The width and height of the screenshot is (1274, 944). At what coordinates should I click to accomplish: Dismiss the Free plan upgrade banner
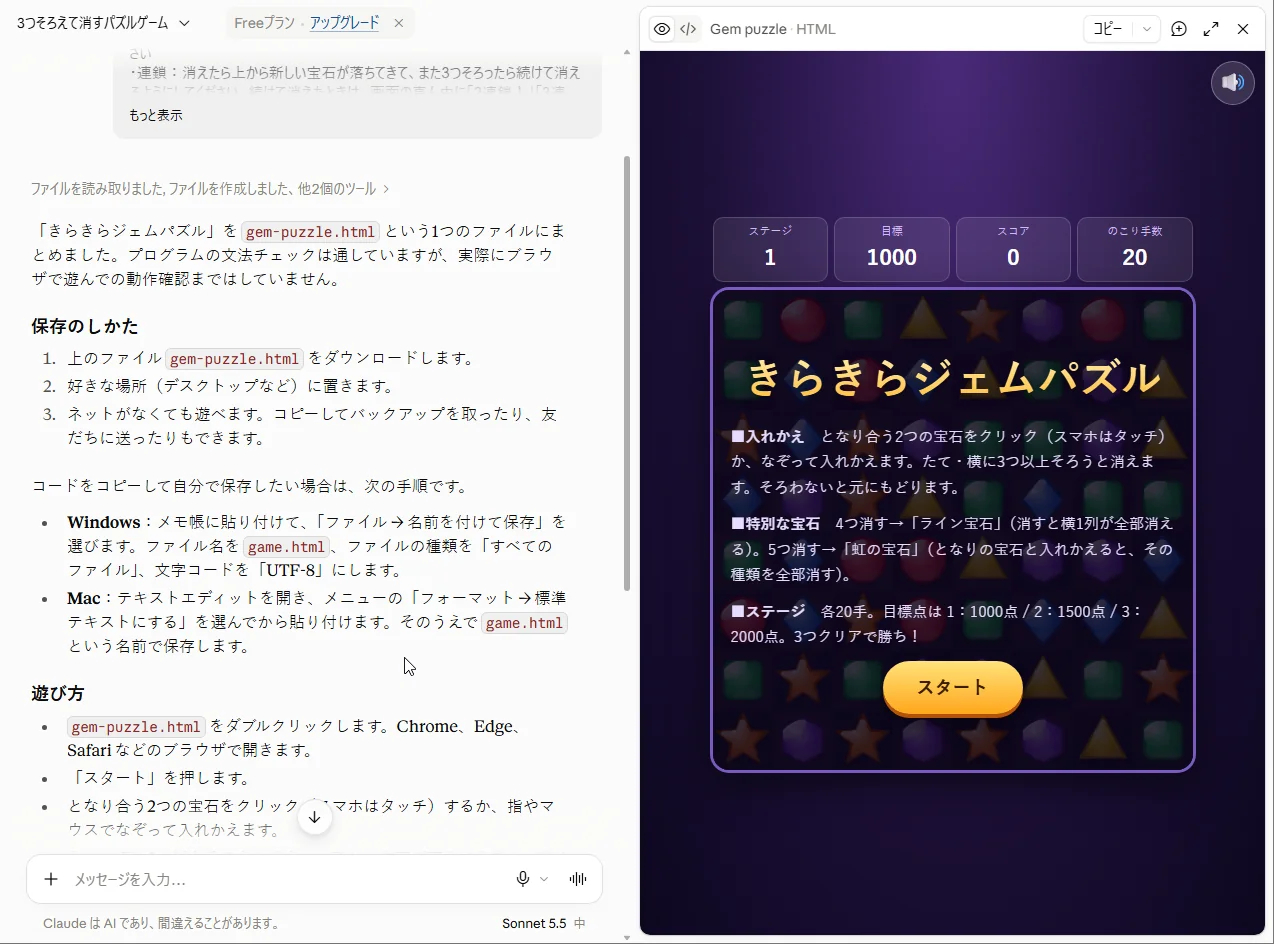pos(399,23)
